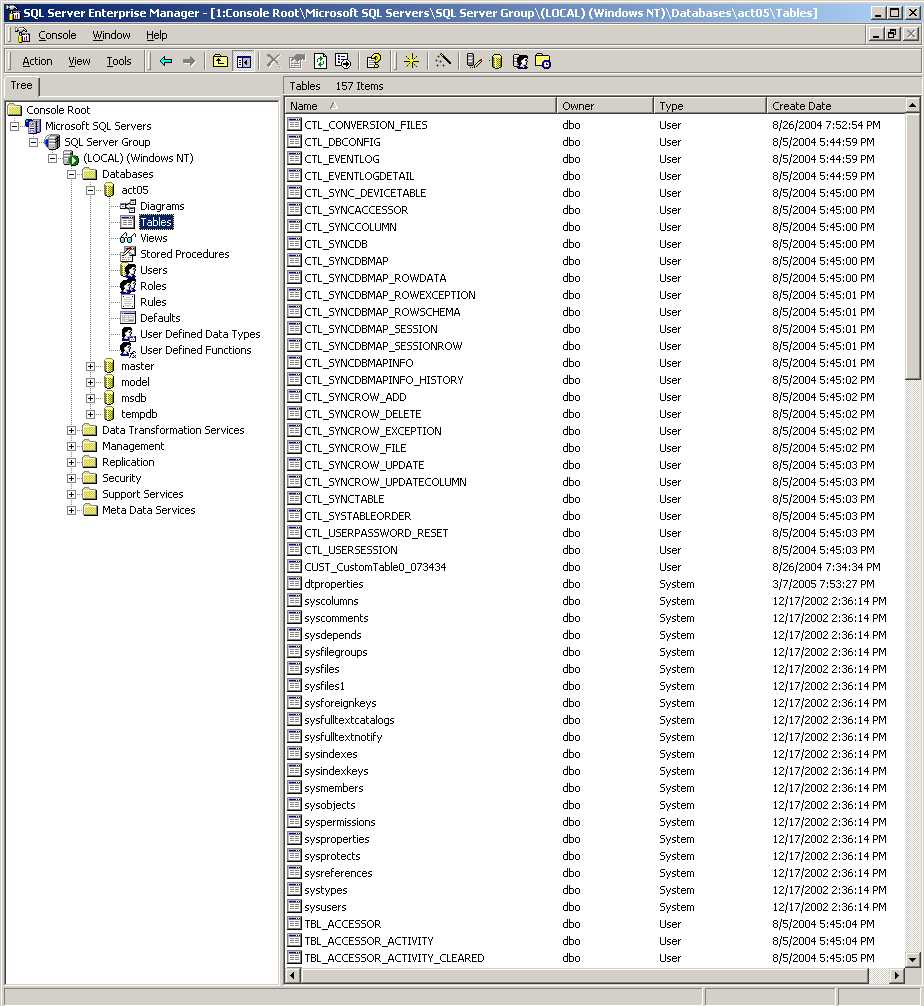Sort by the Name column header
This screenshot has height=1006, width=924.
pos(420,106)
